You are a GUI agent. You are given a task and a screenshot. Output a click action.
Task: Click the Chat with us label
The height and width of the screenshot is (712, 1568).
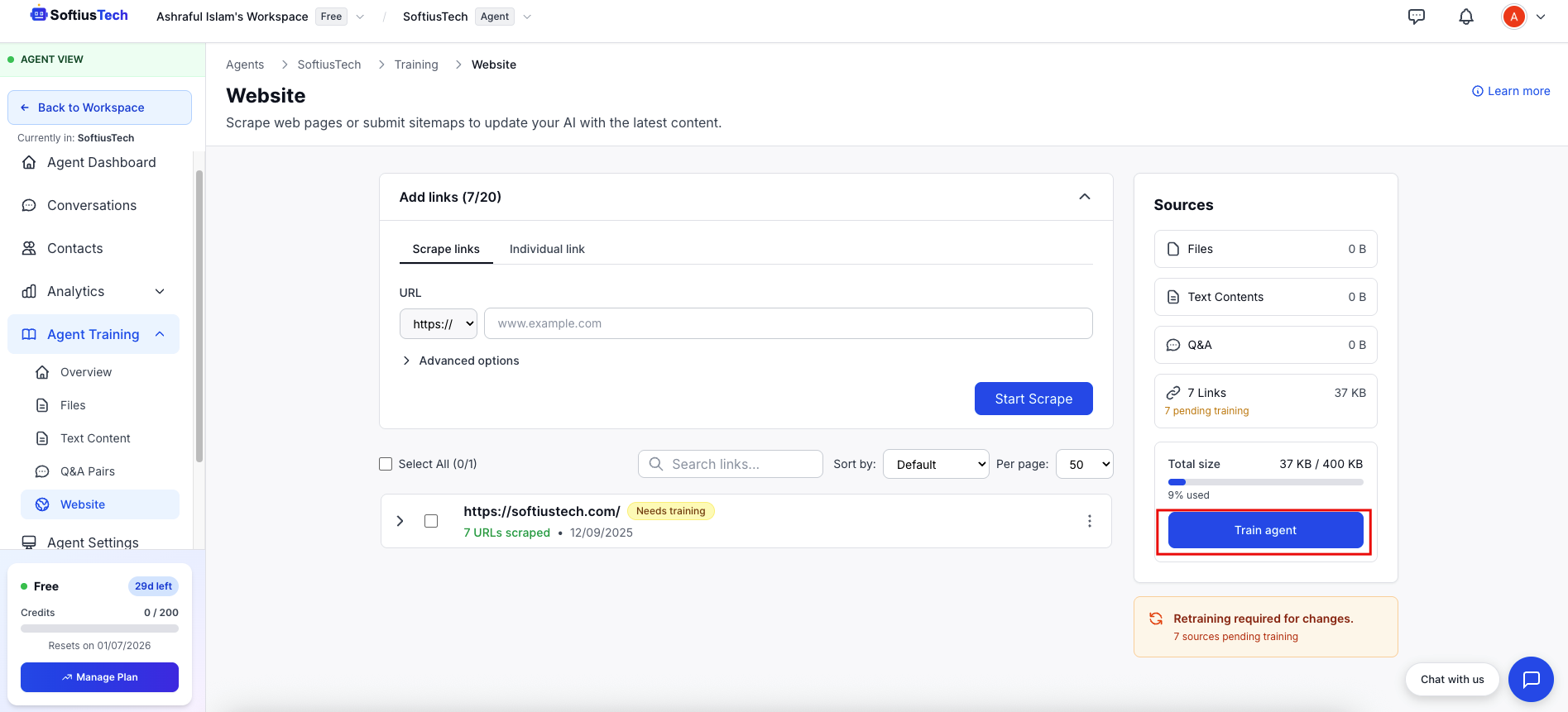pyautogui.click(x=1452, y=679)
